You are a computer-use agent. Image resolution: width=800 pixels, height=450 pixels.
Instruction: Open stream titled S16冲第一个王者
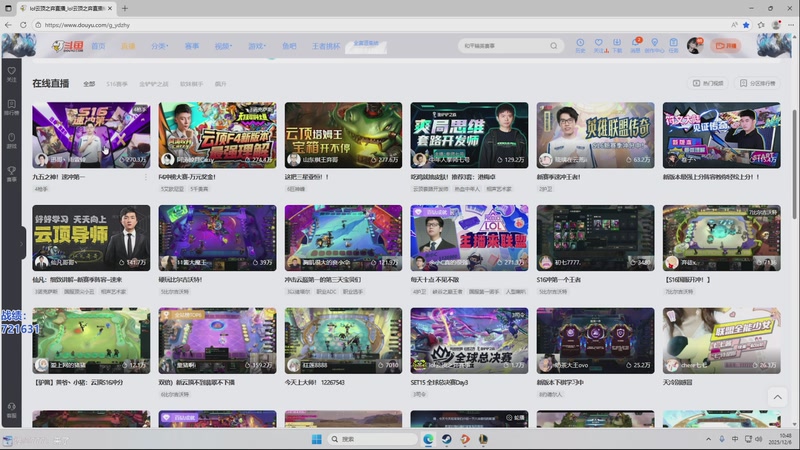(x=559, y=280)
